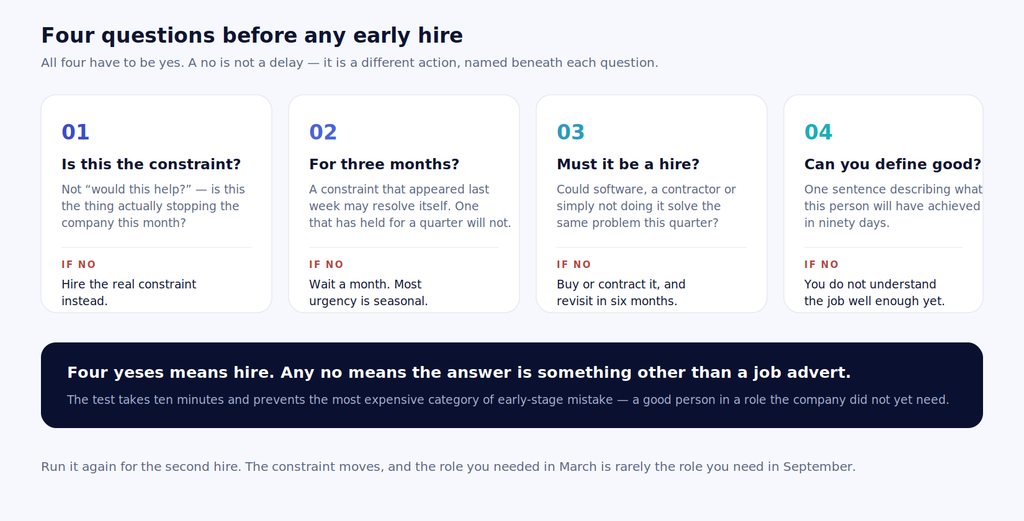Click the 'IF NO' label in card 03
The width and height of the screenshot is (1024, 521).
(573, 264)
